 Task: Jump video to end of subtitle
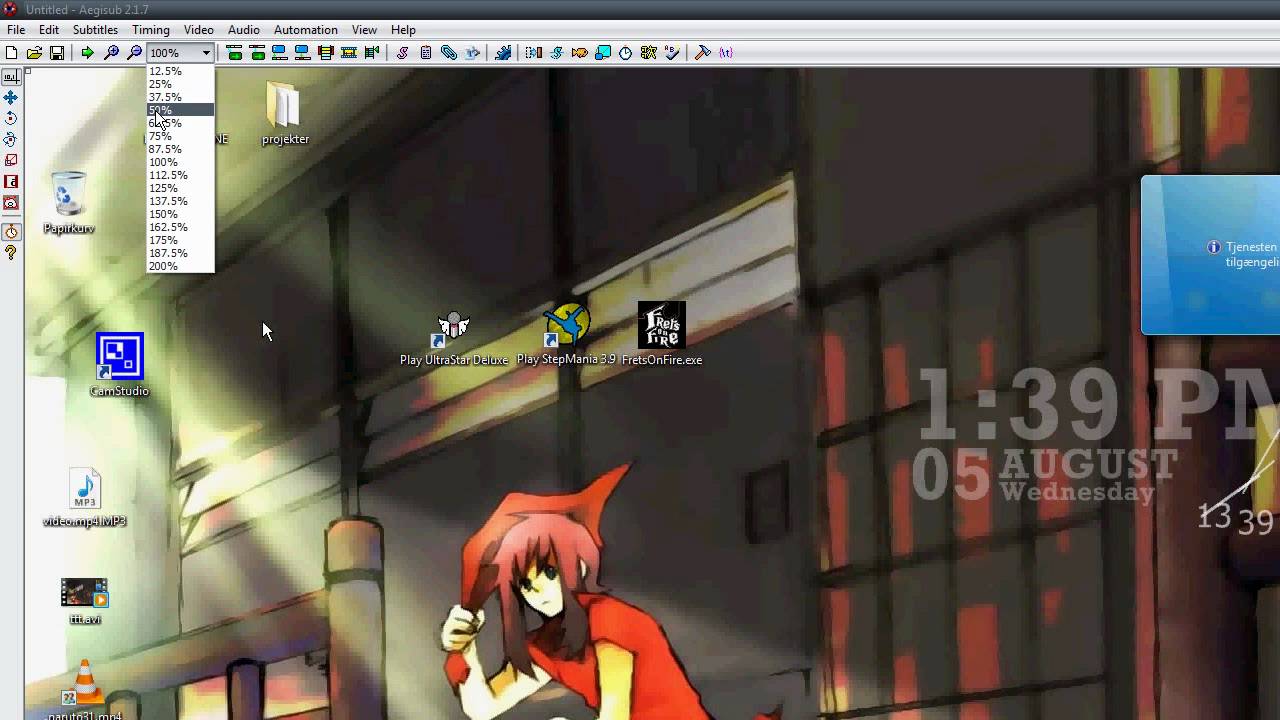coord(258,53)
